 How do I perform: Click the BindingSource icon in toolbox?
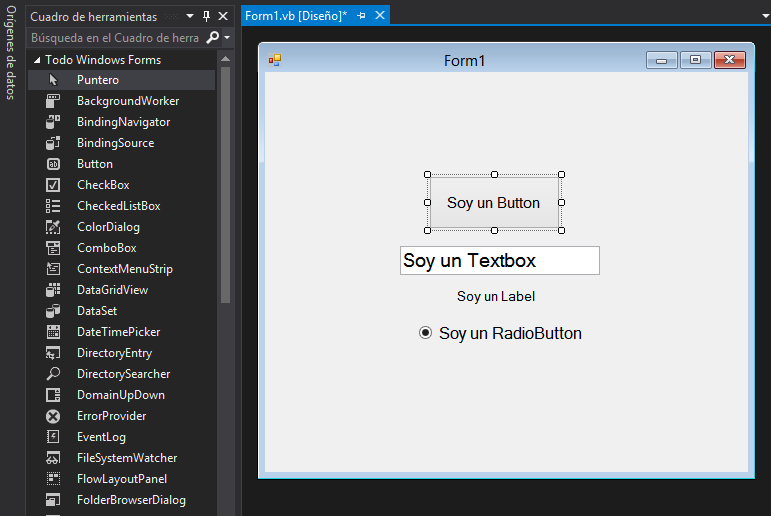(x=53, y=143)
